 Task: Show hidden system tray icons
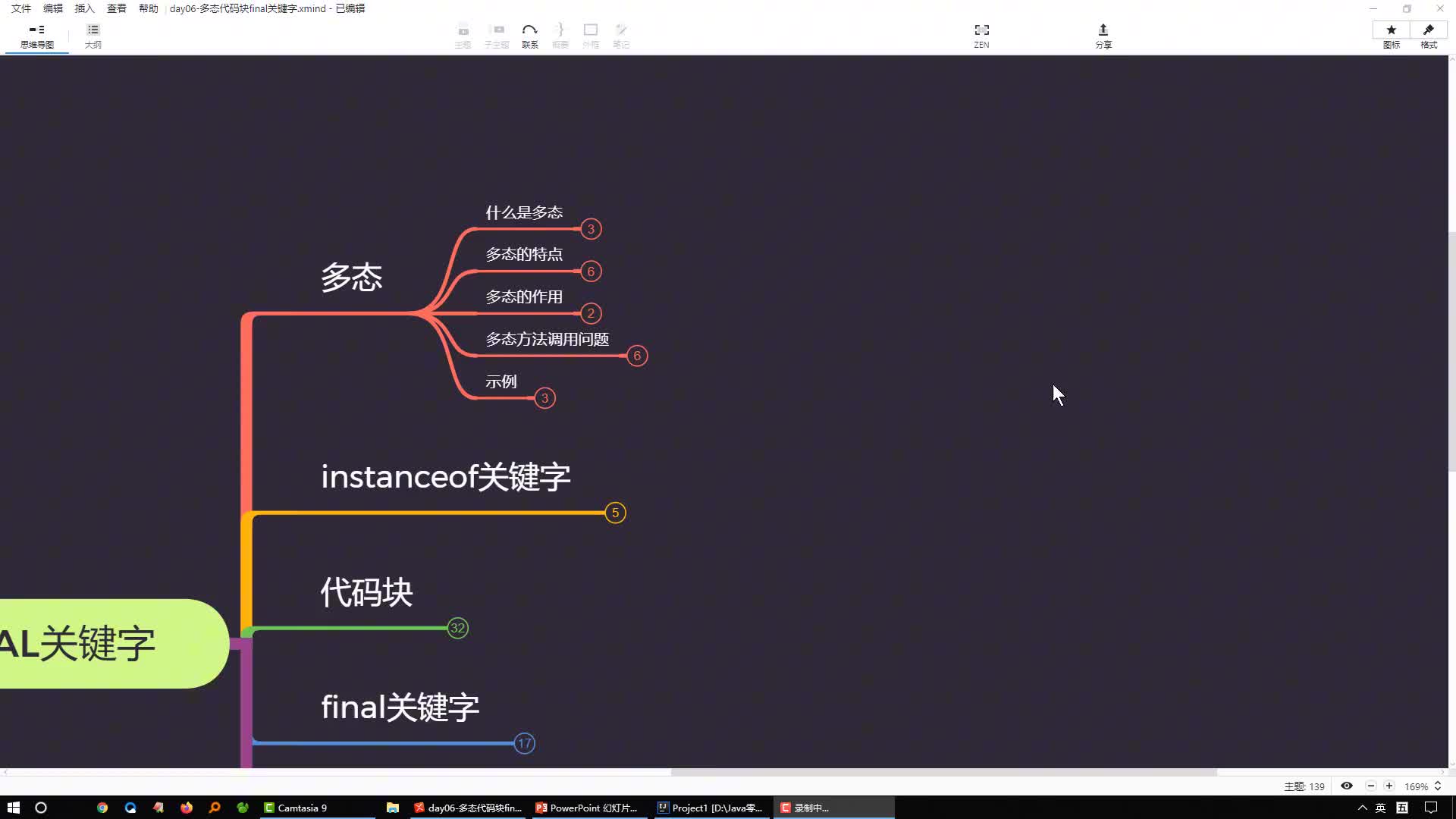coord(1362,808)
